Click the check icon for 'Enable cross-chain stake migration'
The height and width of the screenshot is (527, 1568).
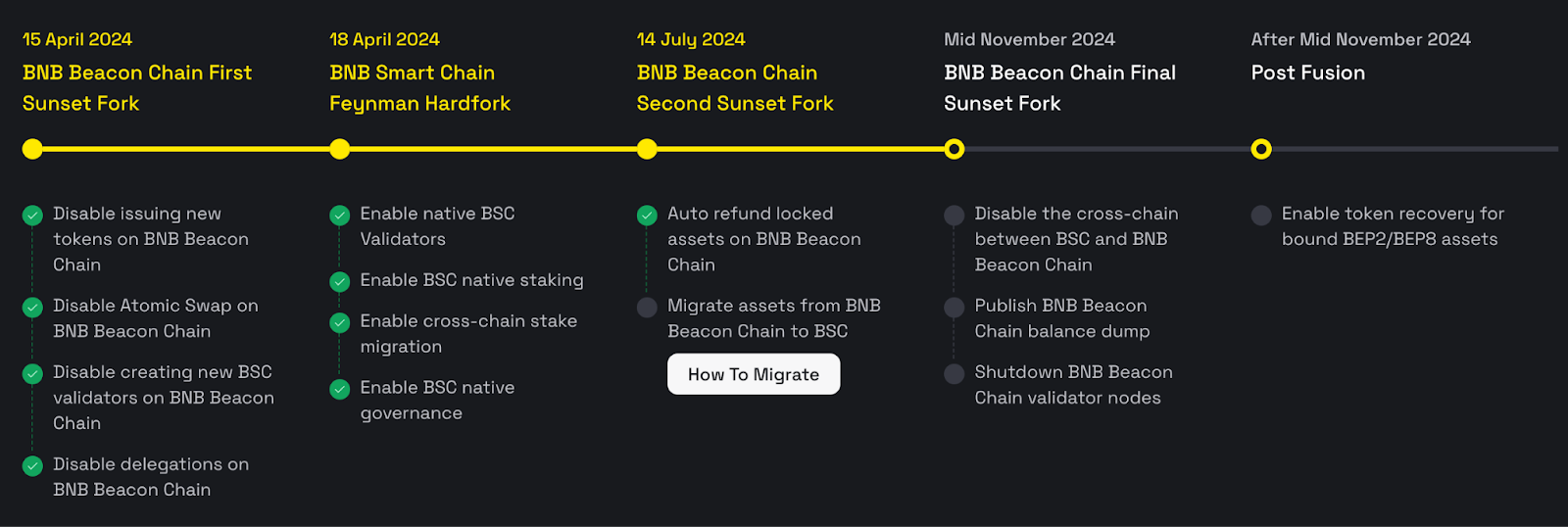(x=340, y=323)
